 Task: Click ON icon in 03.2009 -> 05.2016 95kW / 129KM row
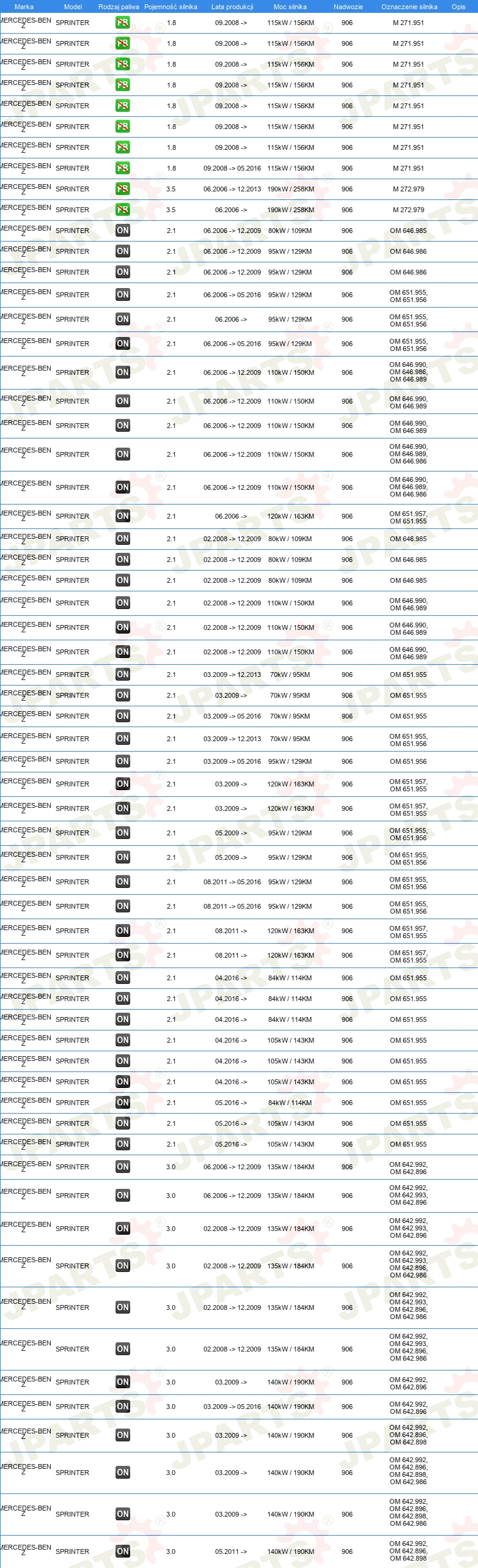pyautogui.click(x=122, y=761)
